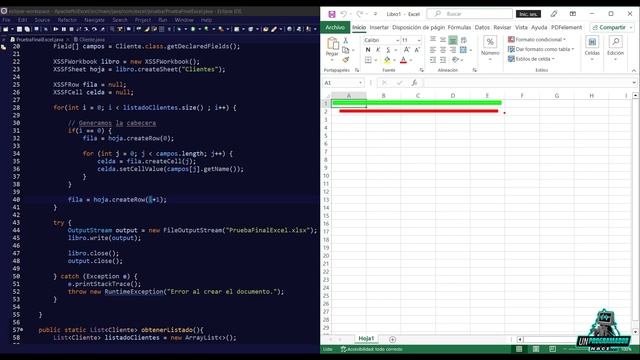Switch to Normal view in status bar
The height and width of the screenshot is (360, 640).
[x=519, y=349]
